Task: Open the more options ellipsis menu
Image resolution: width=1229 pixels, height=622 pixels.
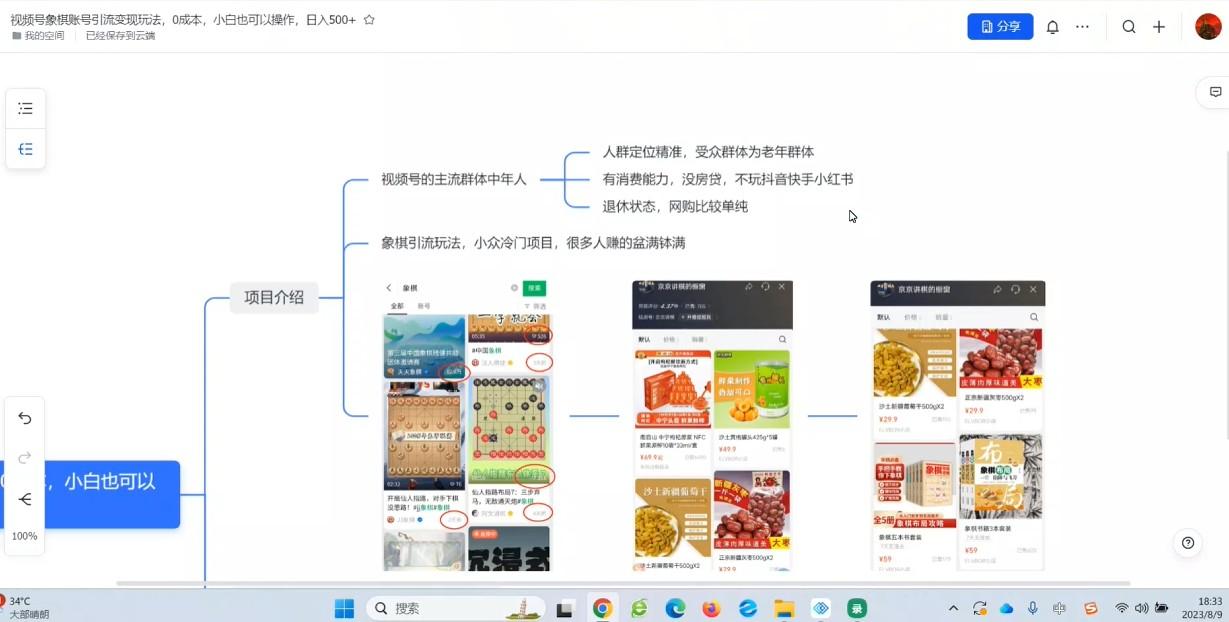Action: click(x=1082, y=27)
